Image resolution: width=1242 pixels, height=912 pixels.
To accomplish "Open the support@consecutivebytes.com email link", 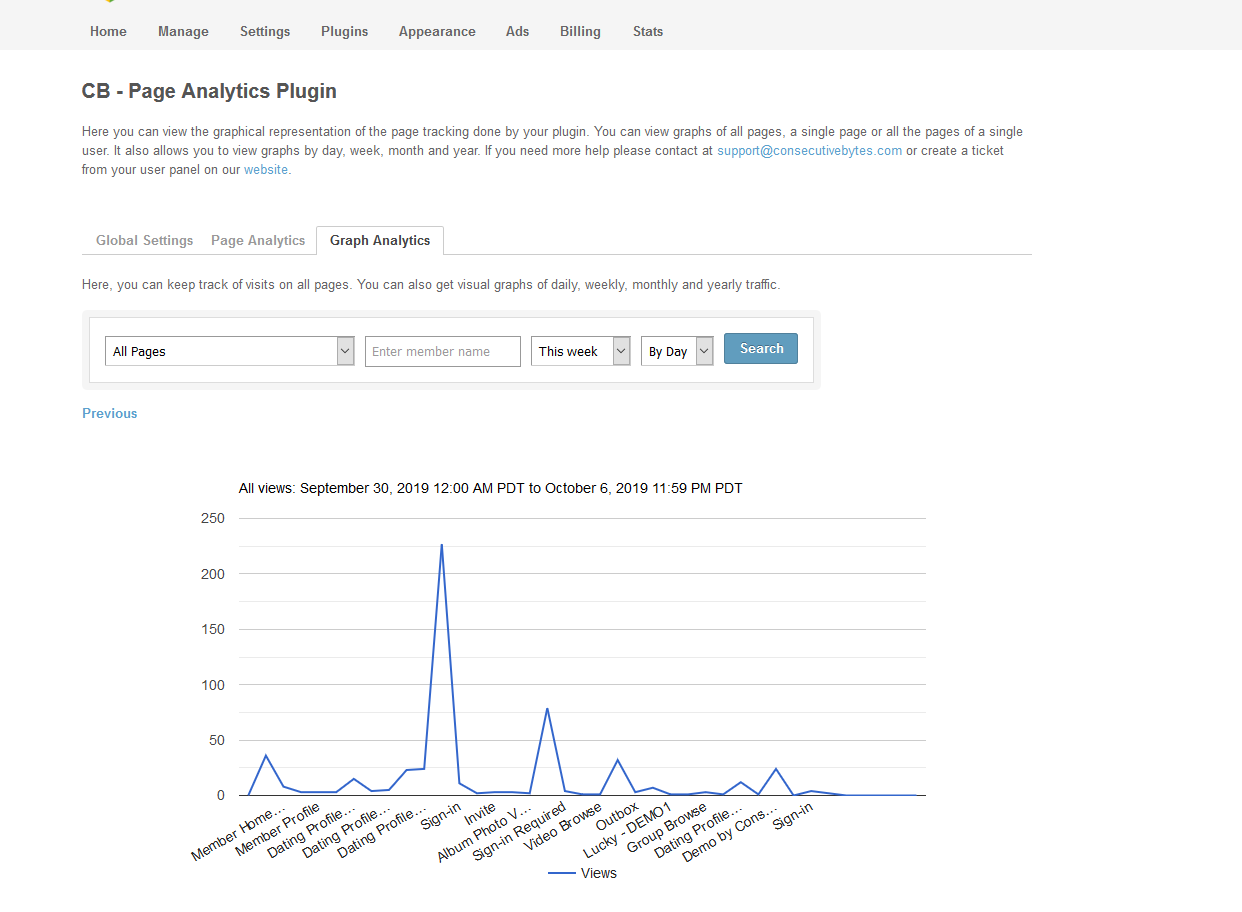I will click(809, 151).
